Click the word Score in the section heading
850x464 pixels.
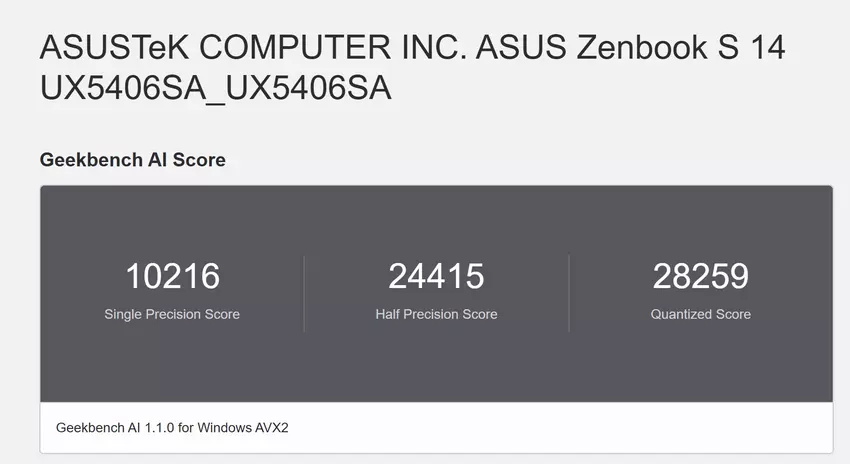pyautogui.click(x=201, y=159)
